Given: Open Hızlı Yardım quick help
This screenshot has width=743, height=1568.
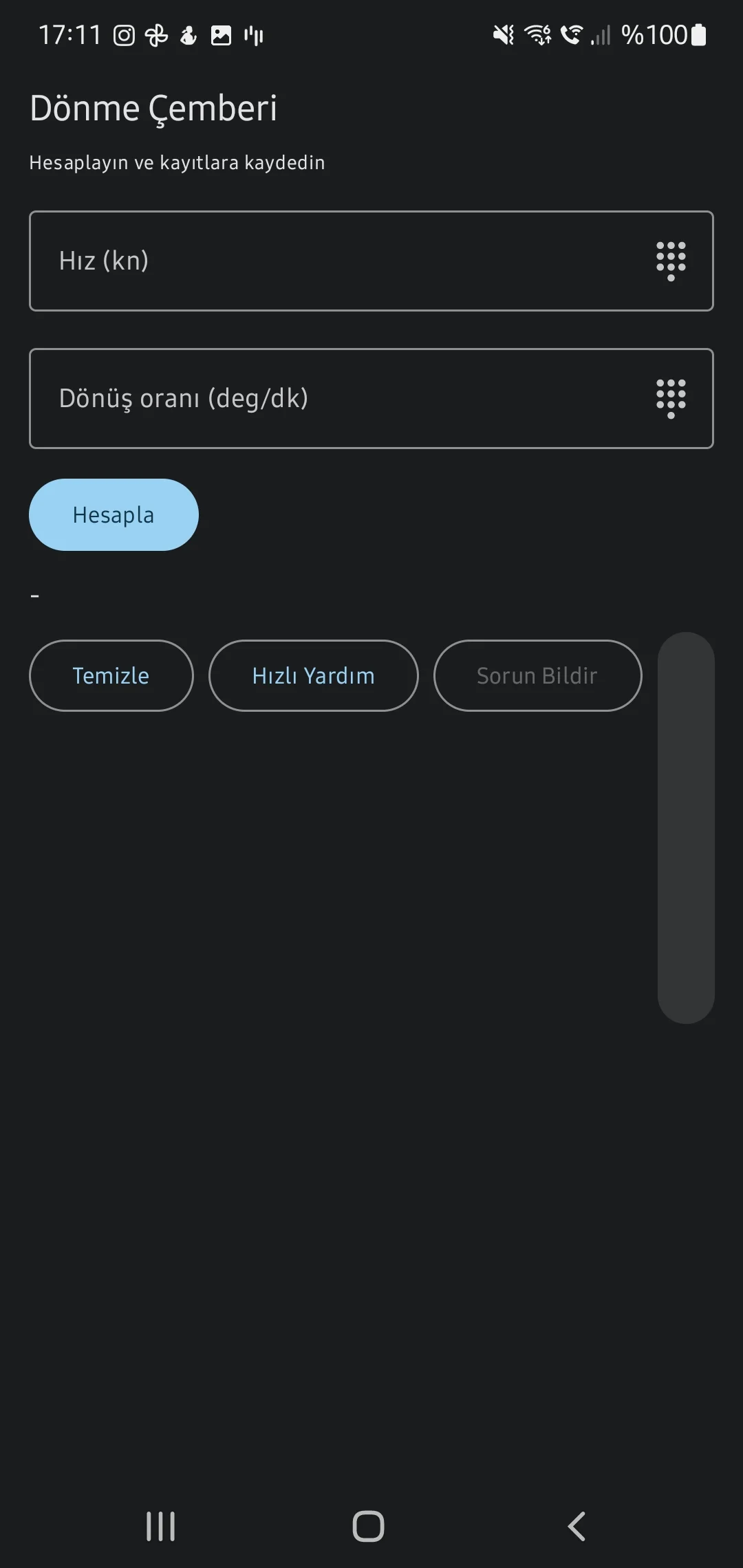Looking at the screenshot, I should [x=313, y=676].
